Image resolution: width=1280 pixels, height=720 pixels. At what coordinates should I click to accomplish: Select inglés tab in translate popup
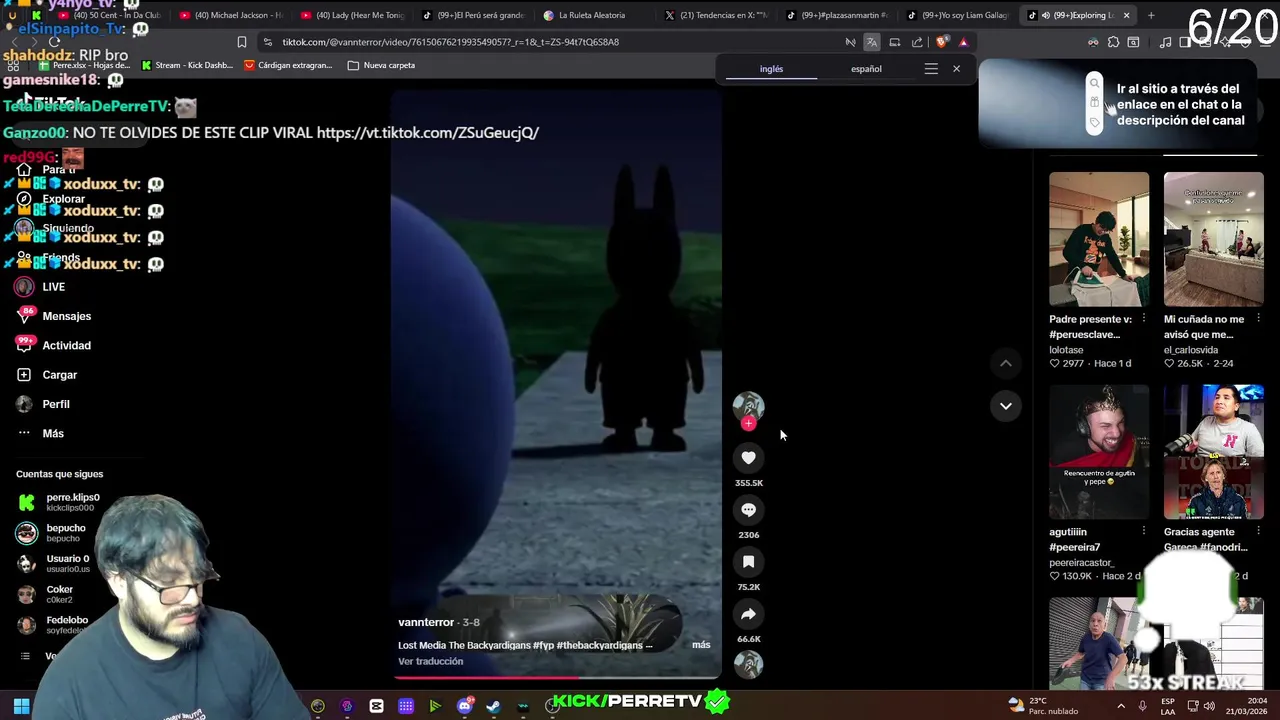771,69
